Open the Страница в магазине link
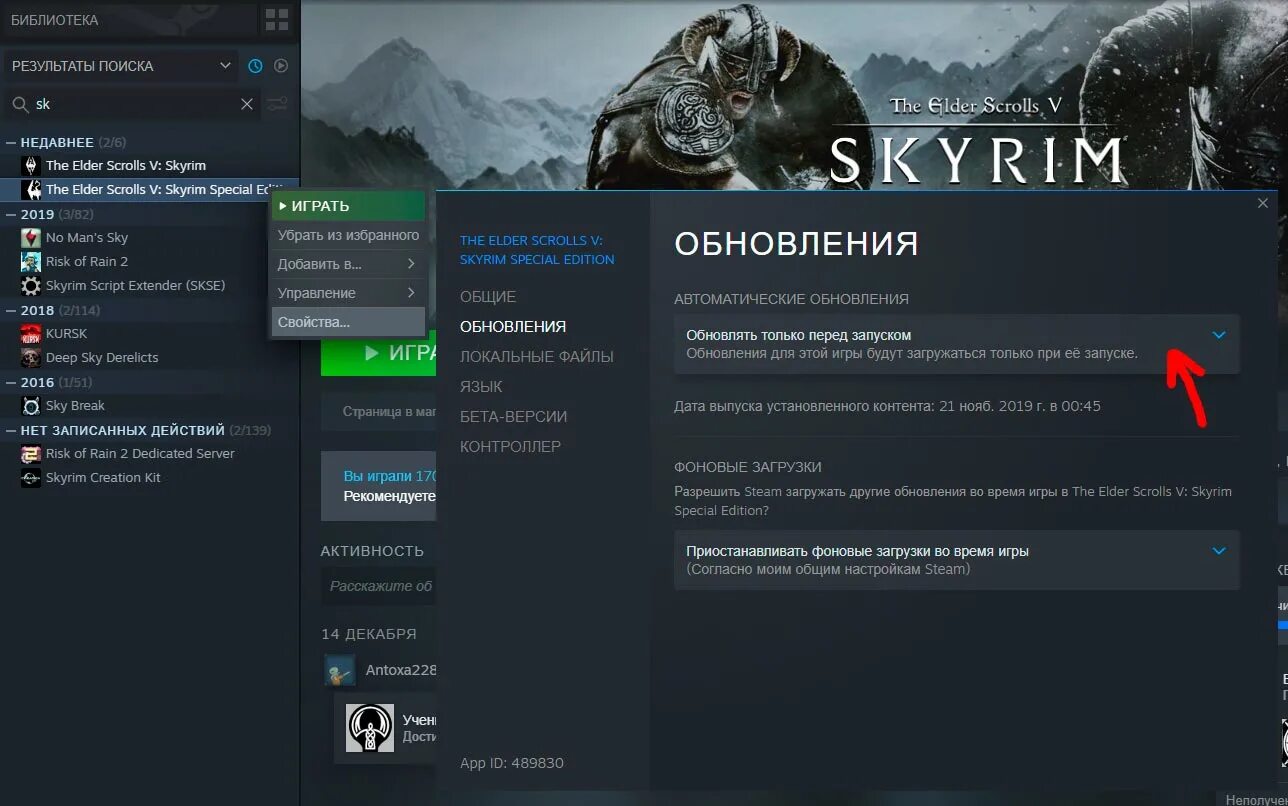 (378, 411)
